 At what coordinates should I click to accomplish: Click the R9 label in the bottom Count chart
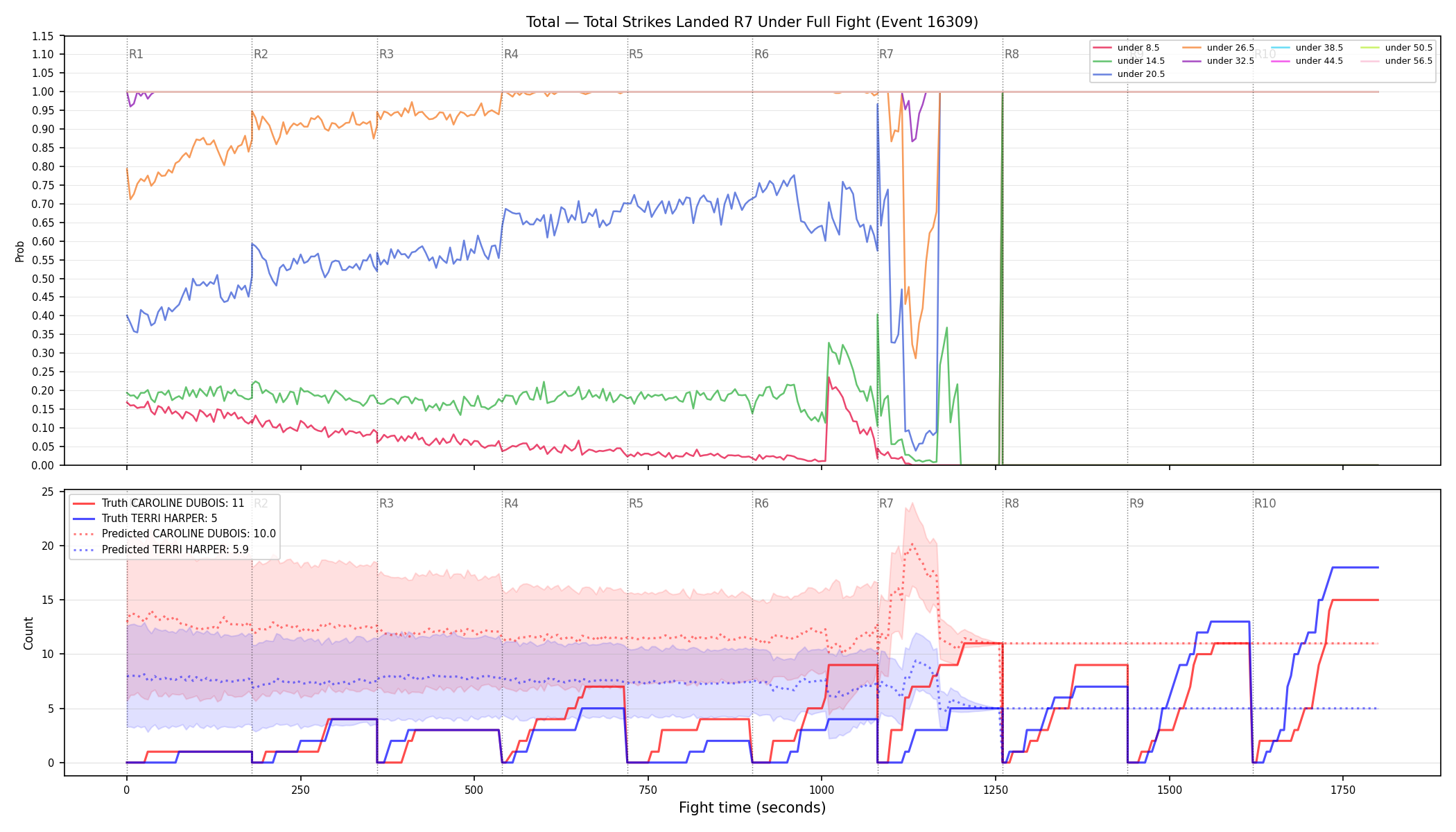coord(1136,503)
